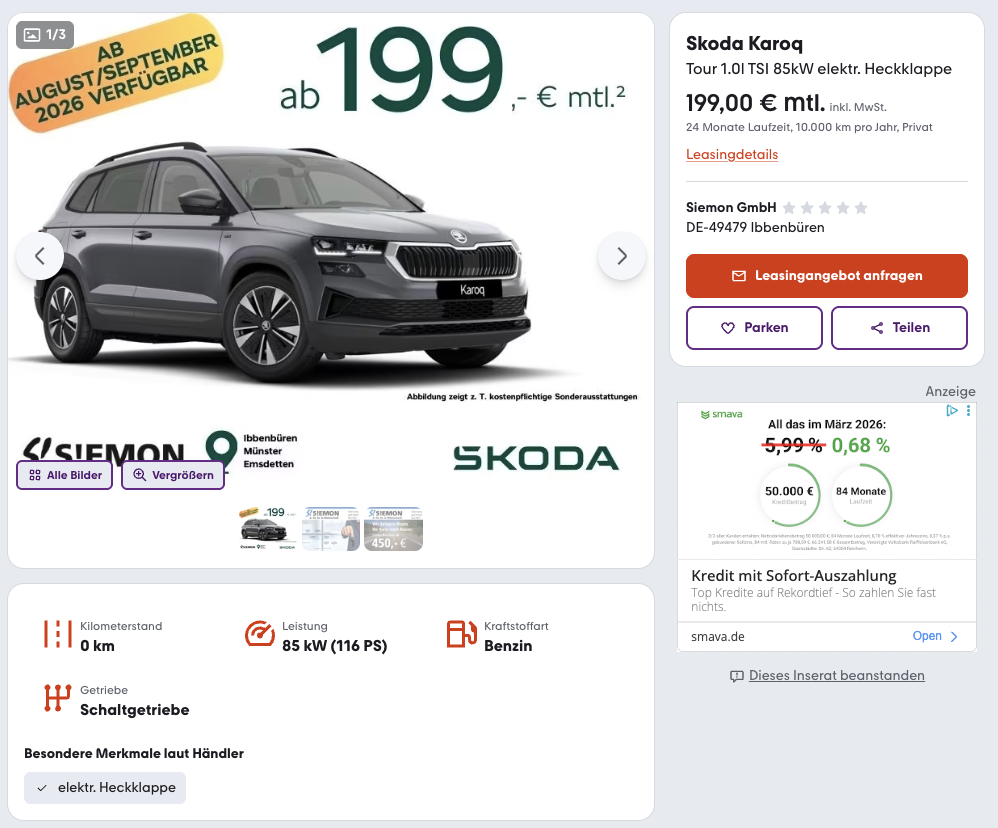Viewport: 998px width, 828px height.
Task: Select the second Siemon thumbnail
Action: tap(331, 528)
